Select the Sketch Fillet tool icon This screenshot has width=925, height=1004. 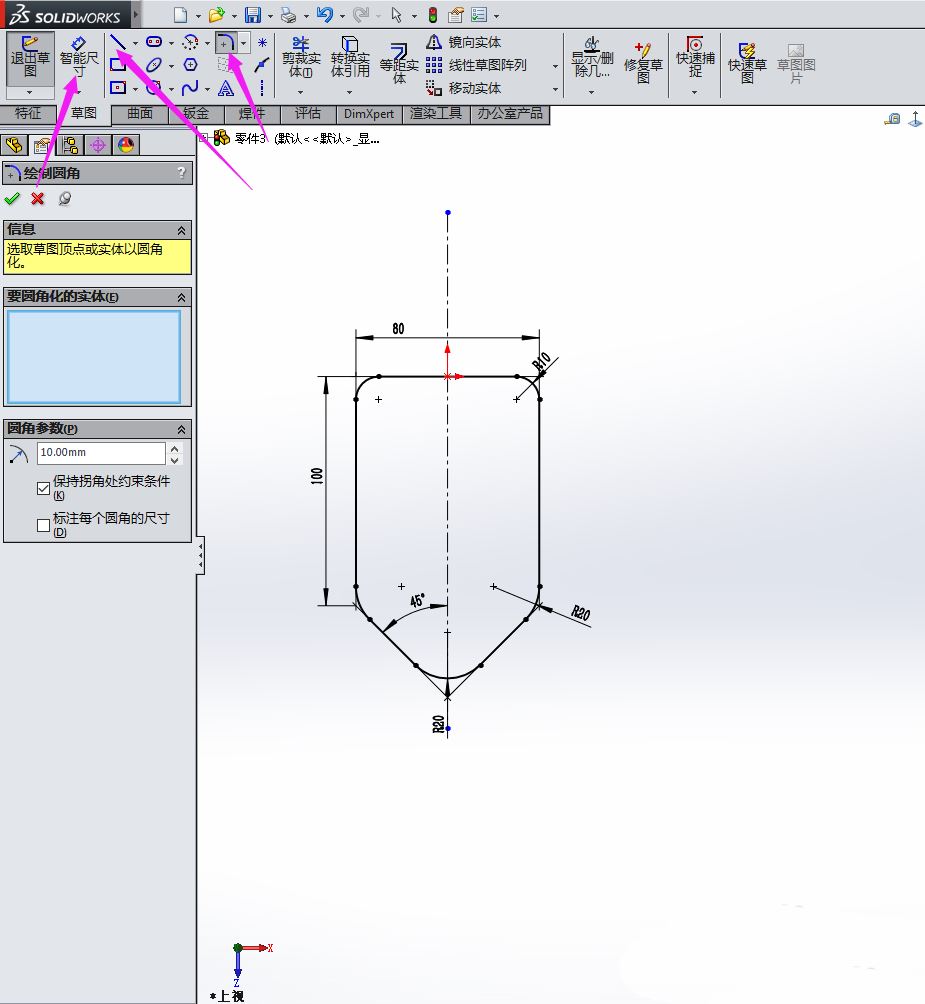227,43
